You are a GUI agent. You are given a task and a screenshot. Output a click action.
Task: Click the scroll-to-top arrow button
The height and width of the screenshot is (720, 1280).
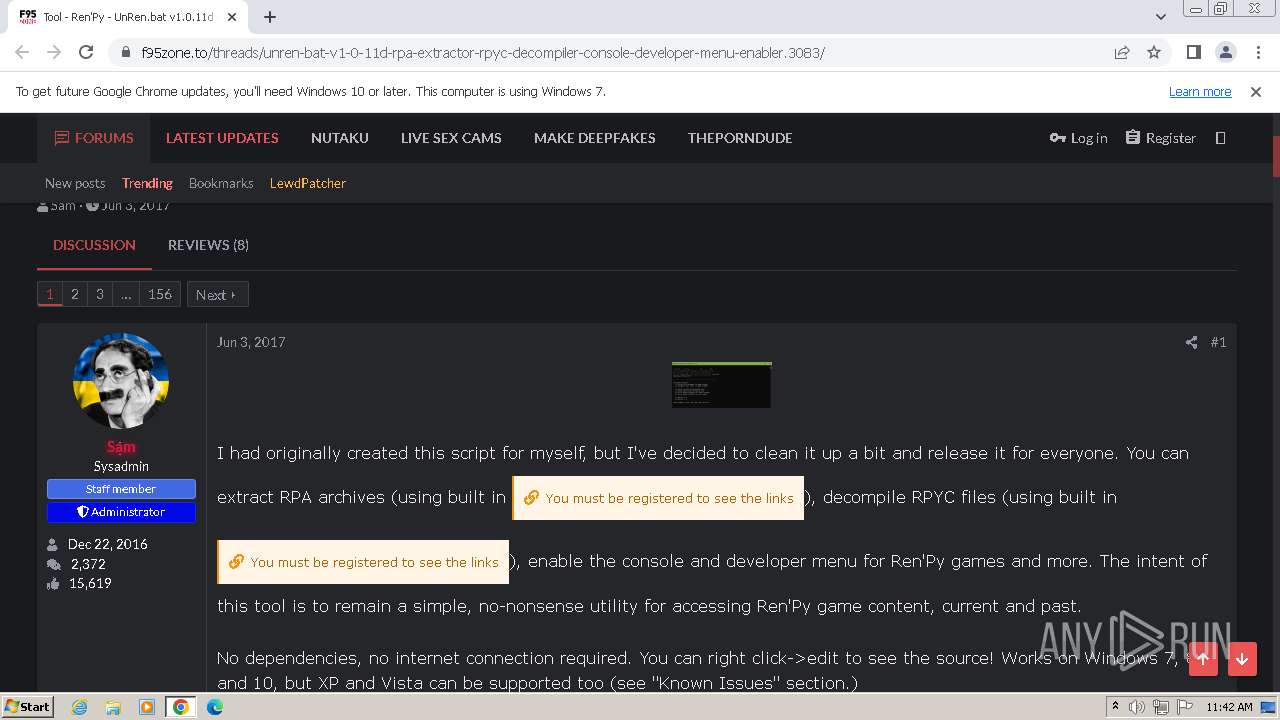(x=1203, y=658)
